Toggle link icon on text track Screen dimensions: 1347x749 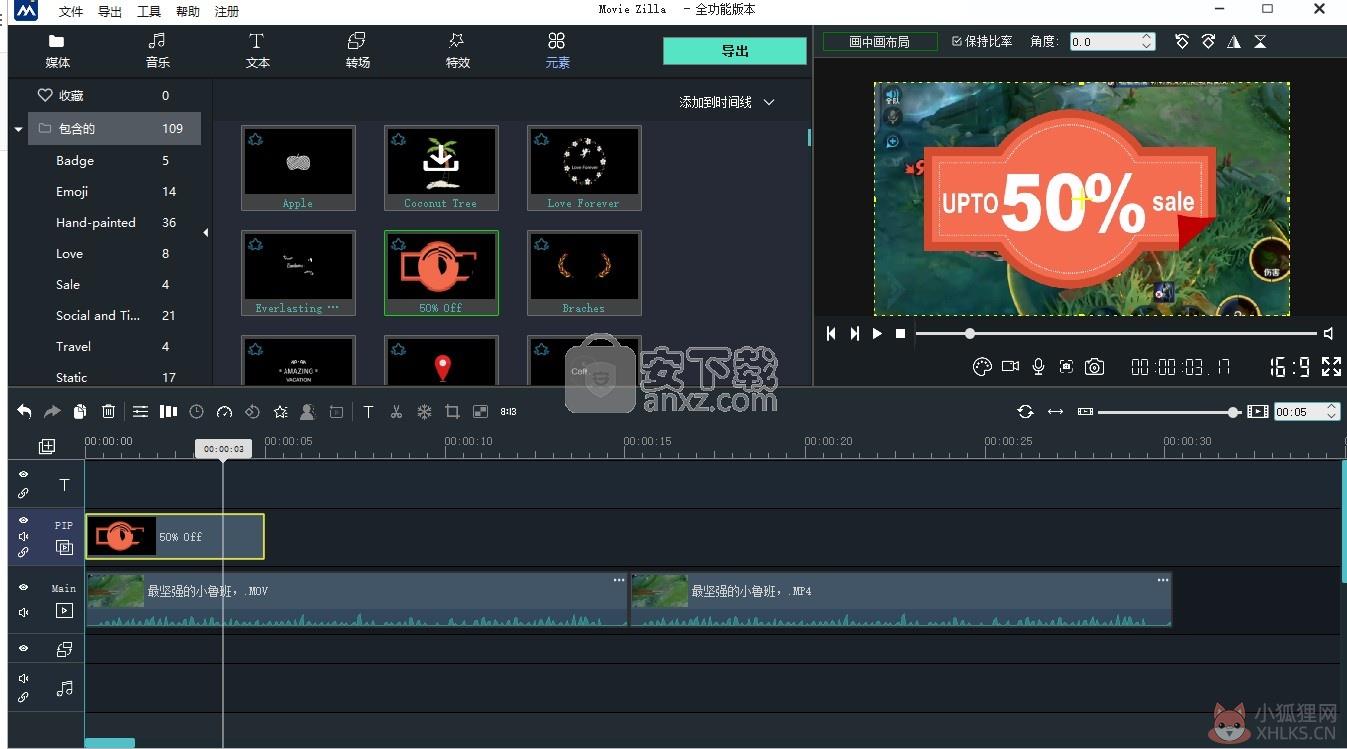pos(23,493)
